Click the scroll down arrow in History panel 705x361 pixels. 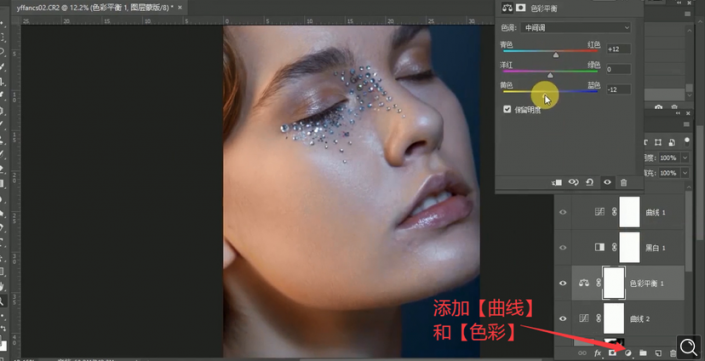pos(689,96)
